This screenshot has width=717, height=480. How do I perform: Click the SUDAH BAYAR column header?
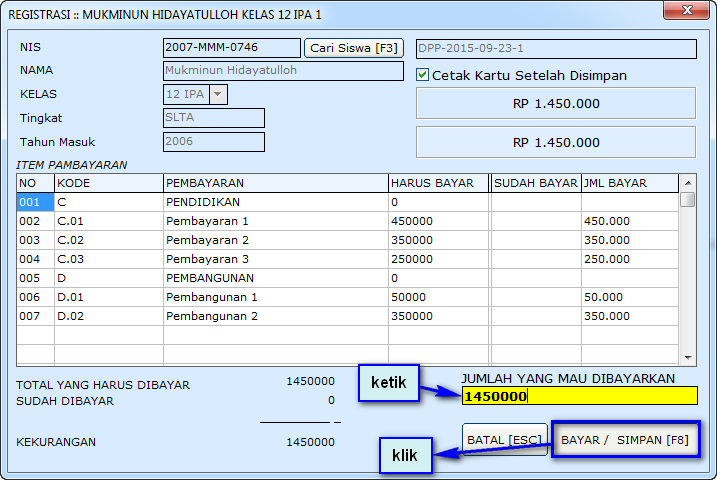pyautogui.click(x=535, y=183)
